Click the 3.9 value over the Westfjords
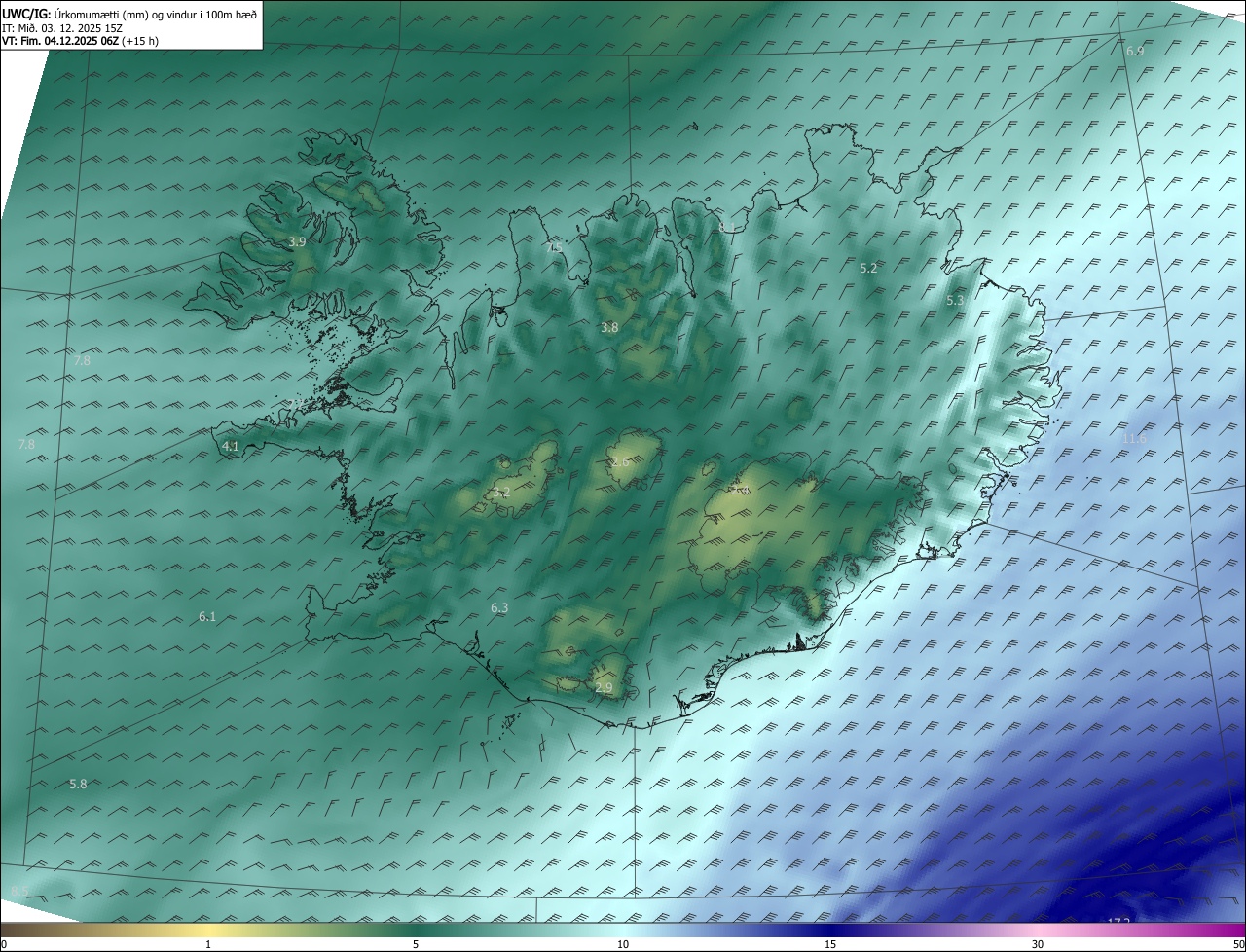 tap(297, 241)
